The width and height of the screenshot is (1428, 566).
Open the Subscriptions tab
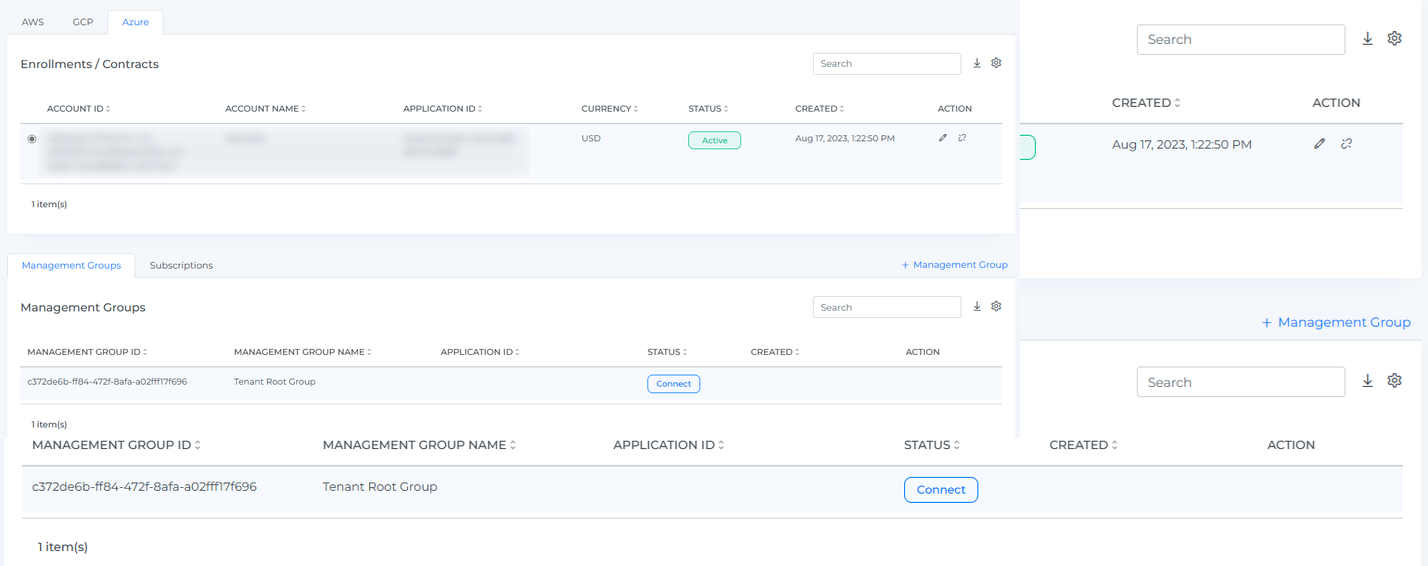click(181, 265)
